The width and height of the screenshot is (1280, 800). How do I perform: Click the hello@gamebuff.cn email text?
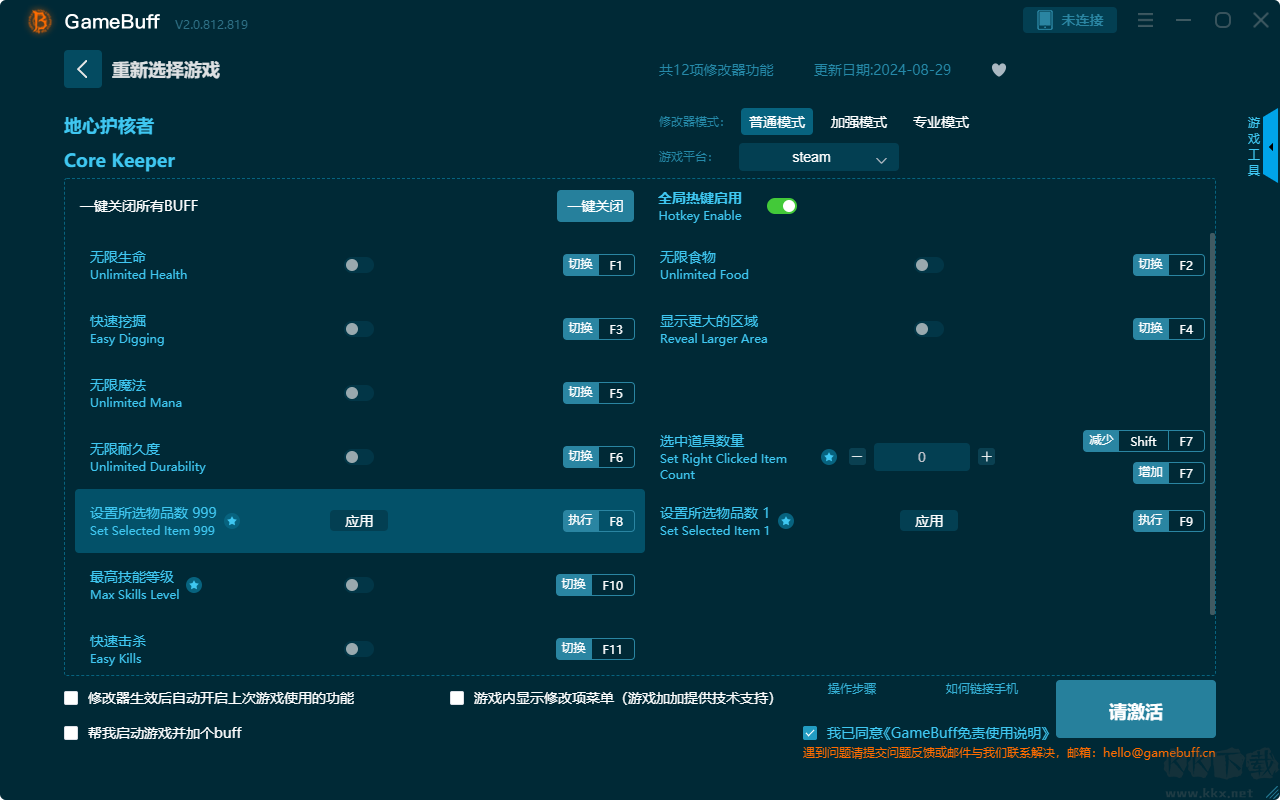point(1159,753)
